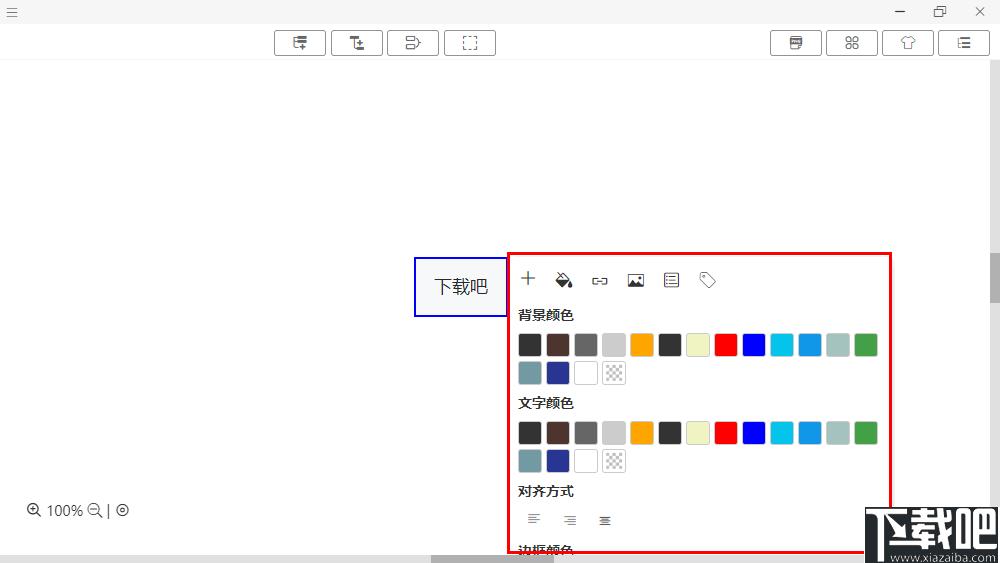Click the recenter target icon

click(122, 510)
